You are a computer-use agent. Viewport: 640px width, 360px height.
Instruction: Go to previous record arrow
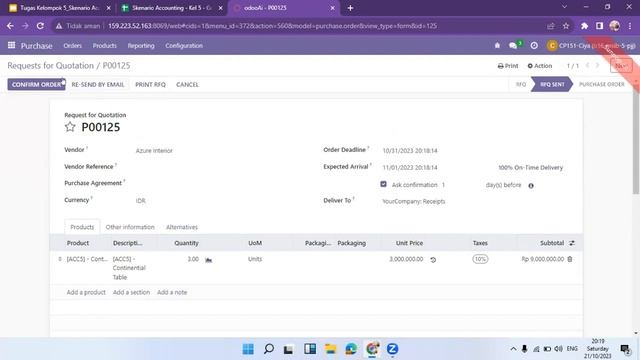pos(587,65)
